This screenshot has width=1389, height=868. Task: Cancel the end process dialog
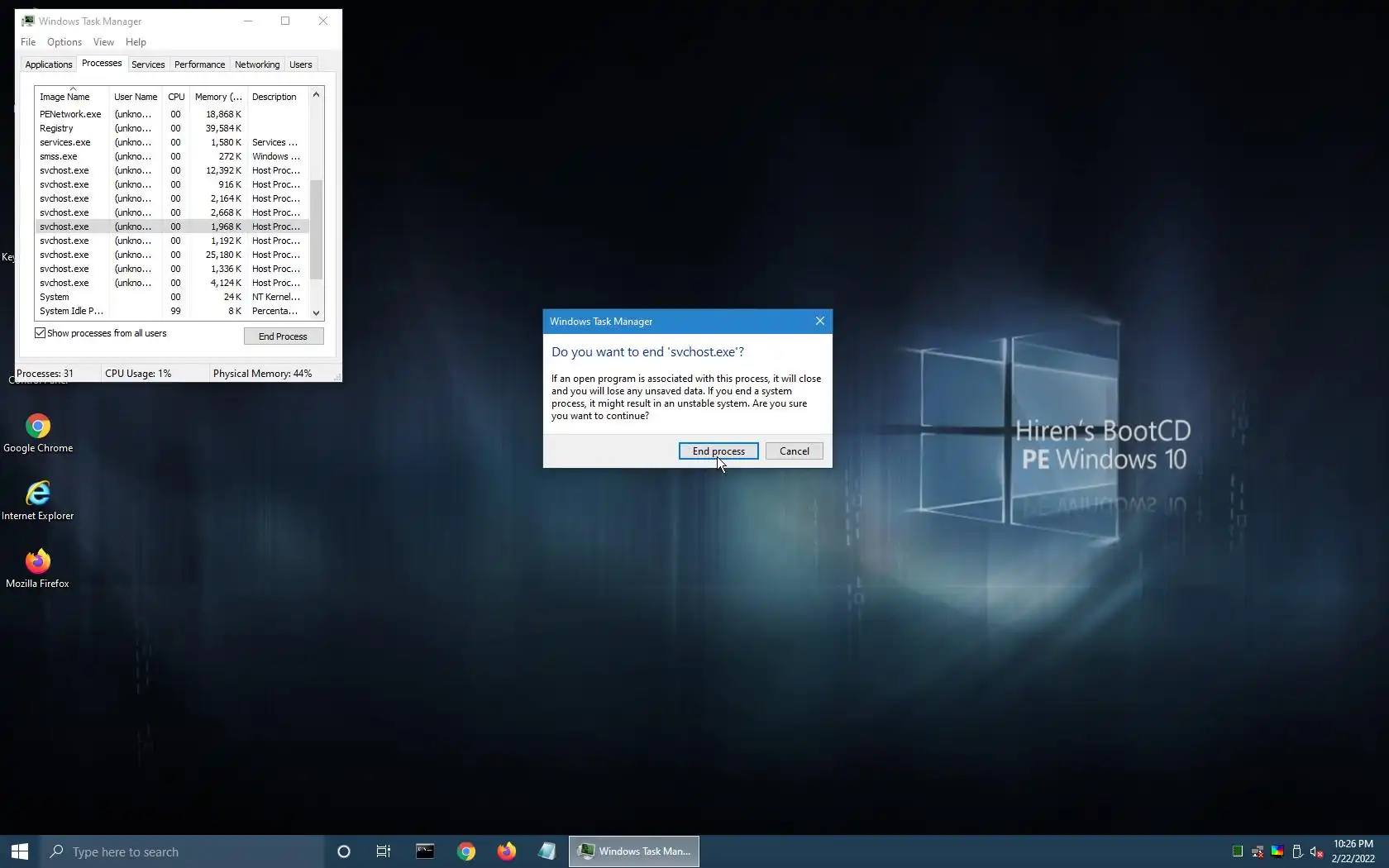tap(795, 451)
